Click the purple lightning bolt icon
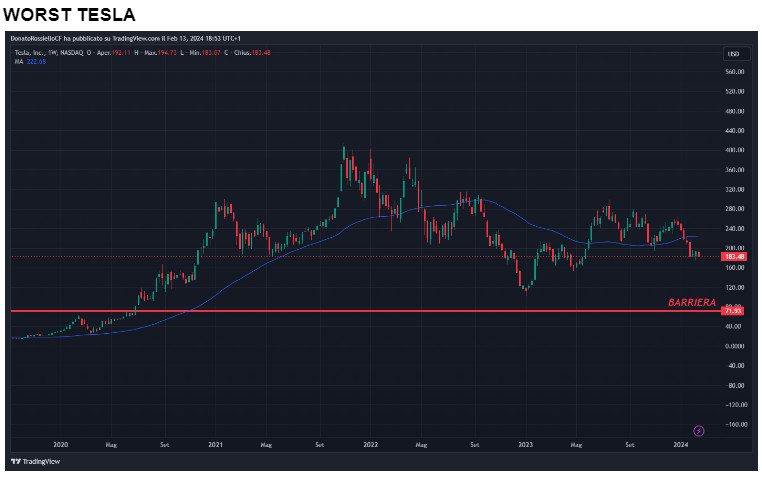The width and height of the screenshot is (762, 478). [x=698, y=431]
